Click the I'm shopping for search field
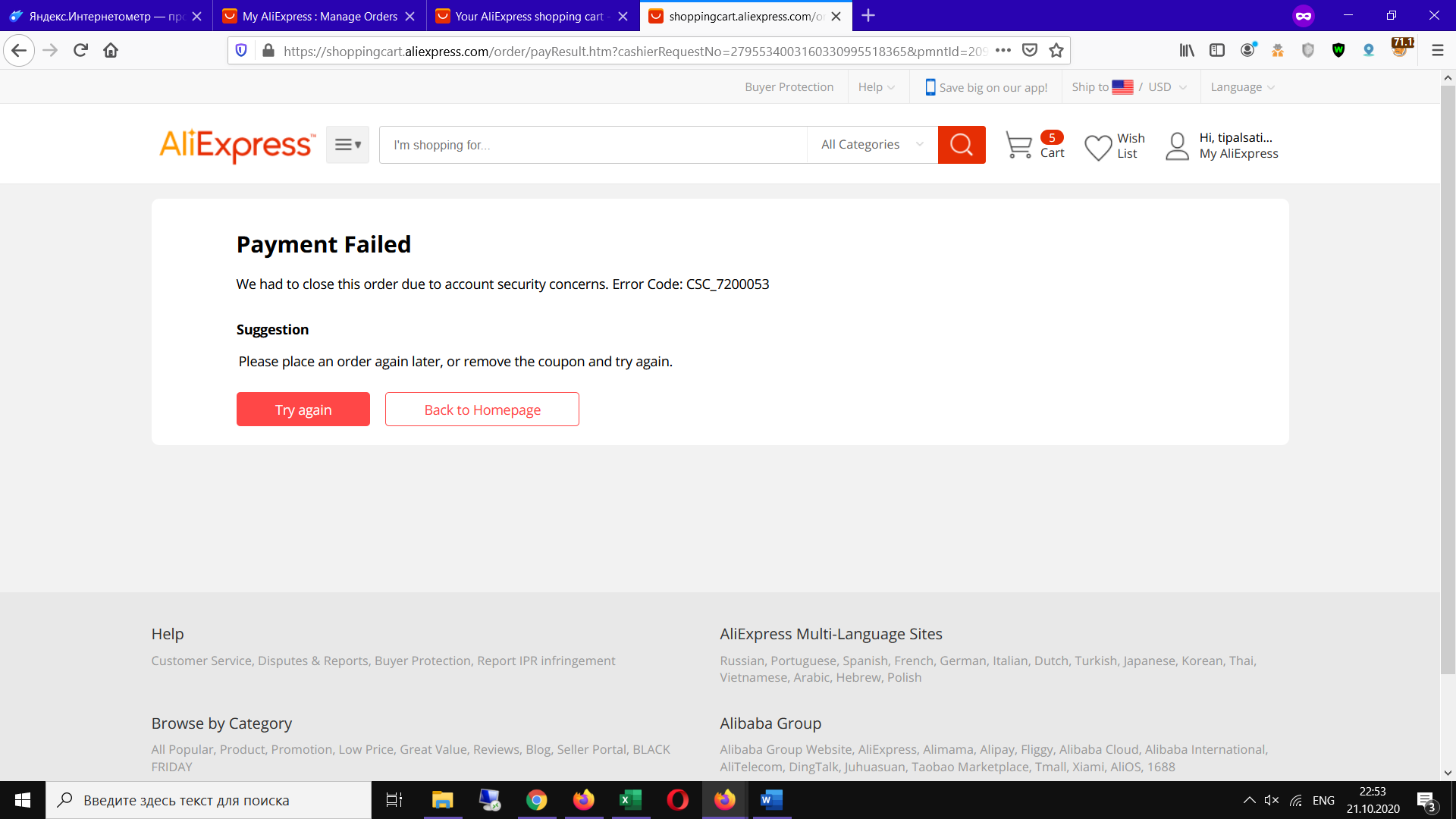 point(593,145)
